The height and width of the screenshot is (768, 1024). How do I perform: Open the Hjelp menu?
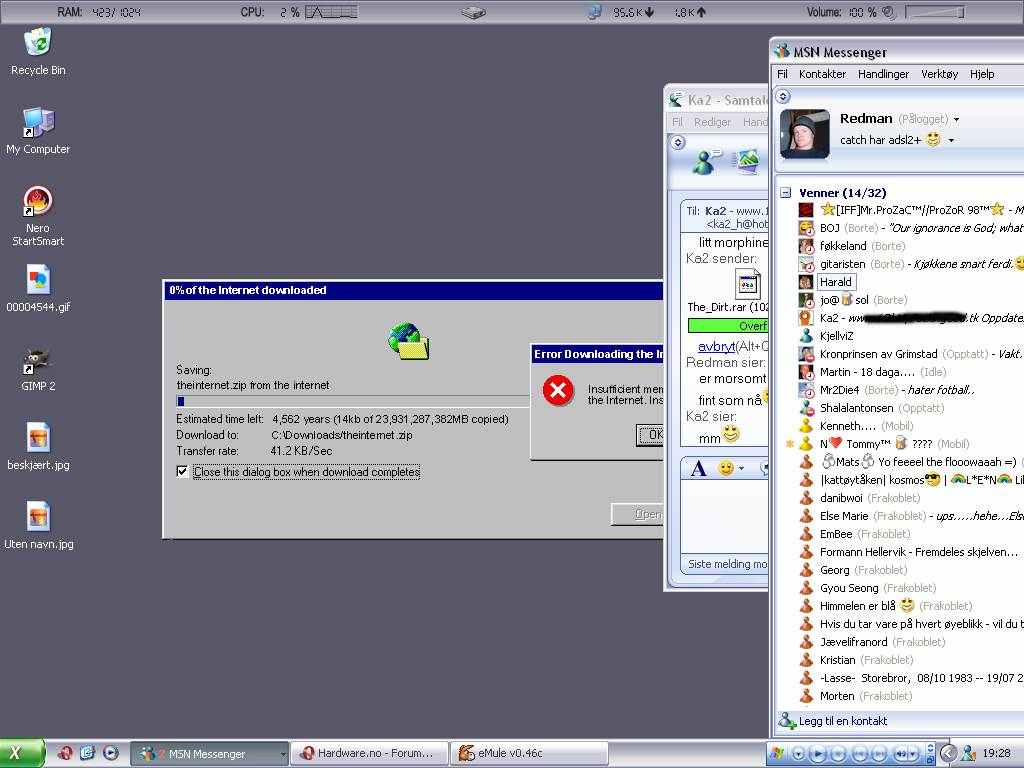tap(982, 74)
